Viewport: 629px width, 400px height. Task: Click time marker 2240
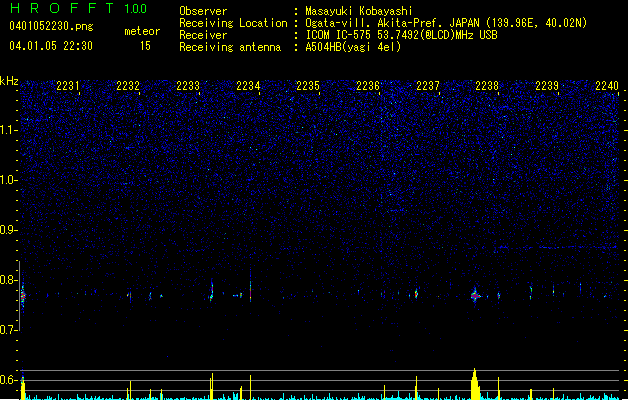tap(607, 86)
